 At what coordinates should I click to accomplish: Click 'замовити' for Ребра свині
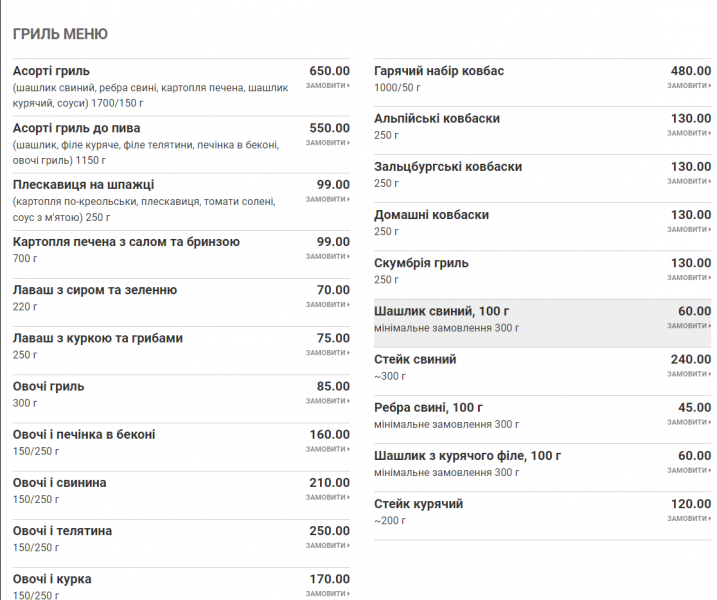point(689,421)
